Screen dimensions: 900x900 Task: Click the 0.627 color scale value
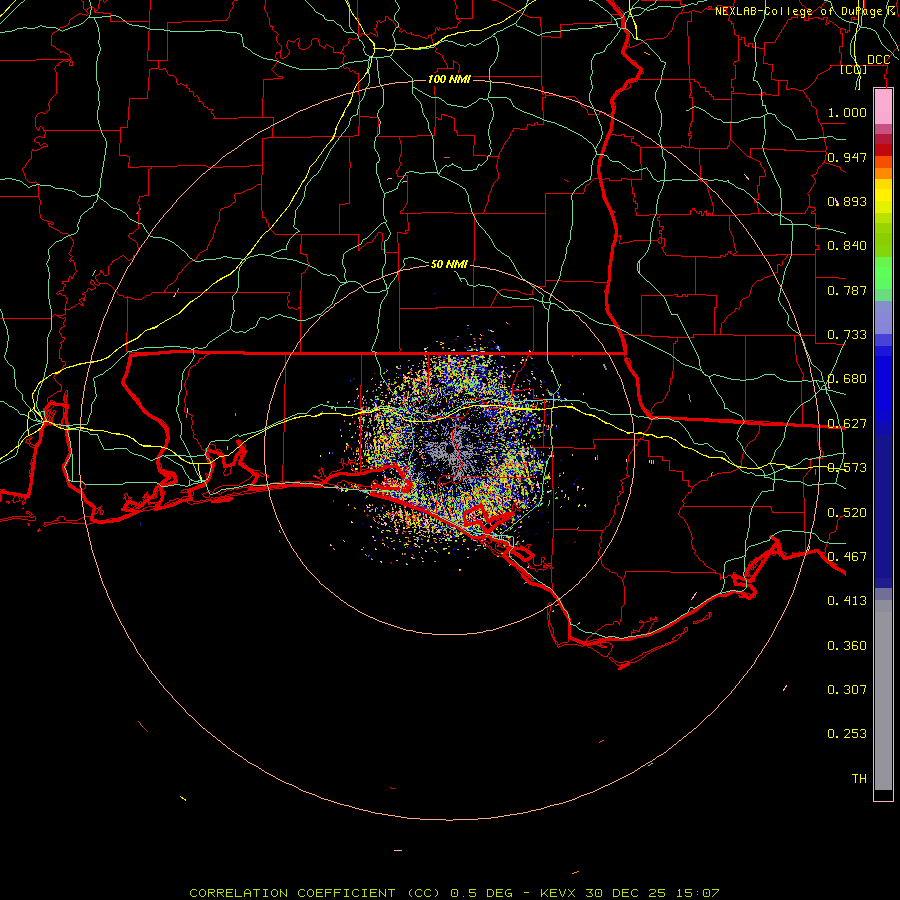click(847, 424)
